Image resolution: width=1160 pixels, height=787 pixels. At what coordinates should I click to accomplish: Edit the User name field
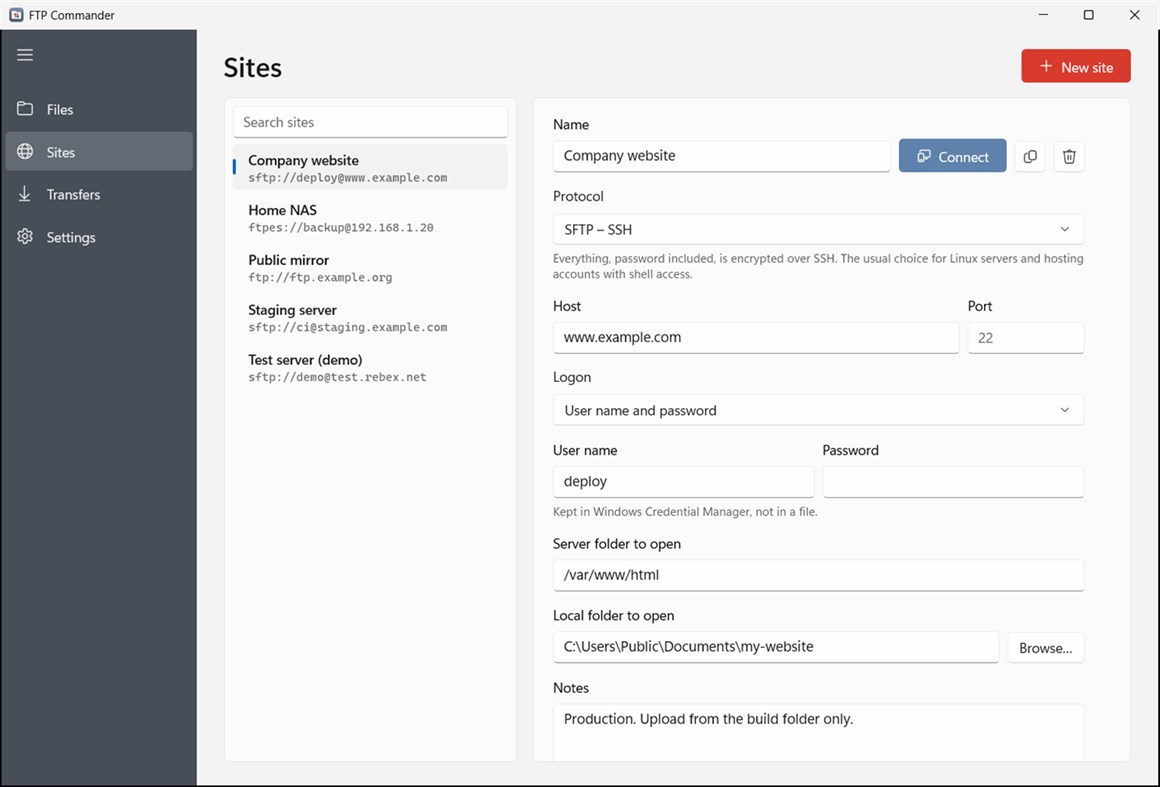pyautogui.click(x=683, y=482)
